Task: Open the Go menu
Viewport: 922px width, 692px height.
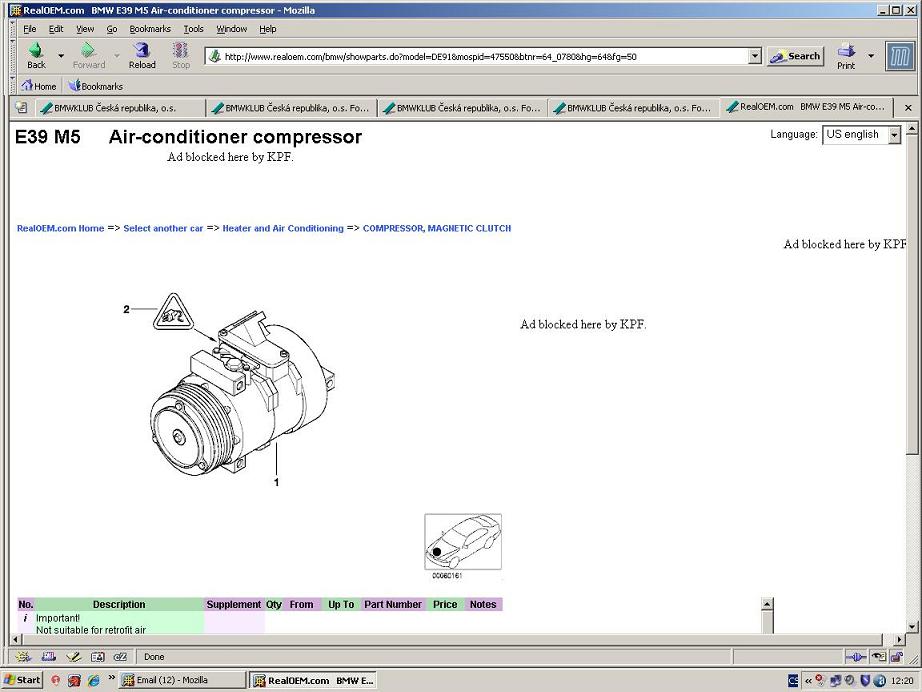Action: point(112,29)
